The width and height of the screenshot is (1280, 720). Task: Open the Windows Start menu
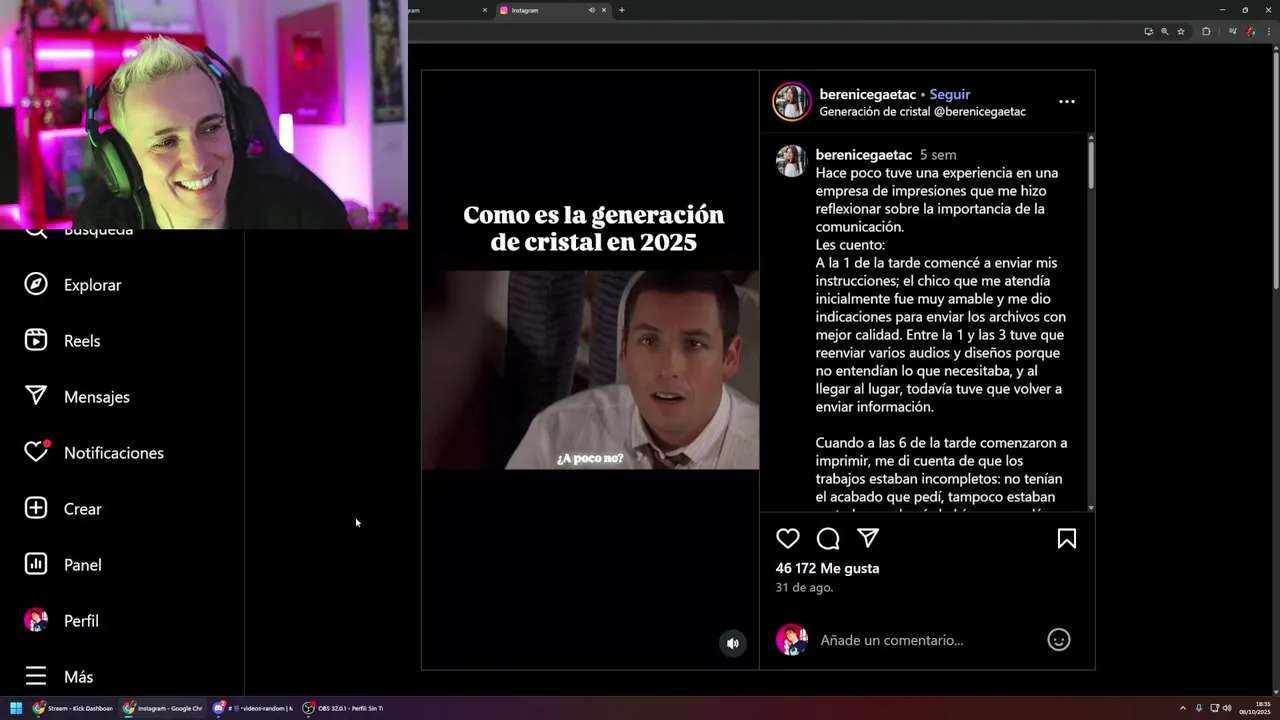coord(16,708)
